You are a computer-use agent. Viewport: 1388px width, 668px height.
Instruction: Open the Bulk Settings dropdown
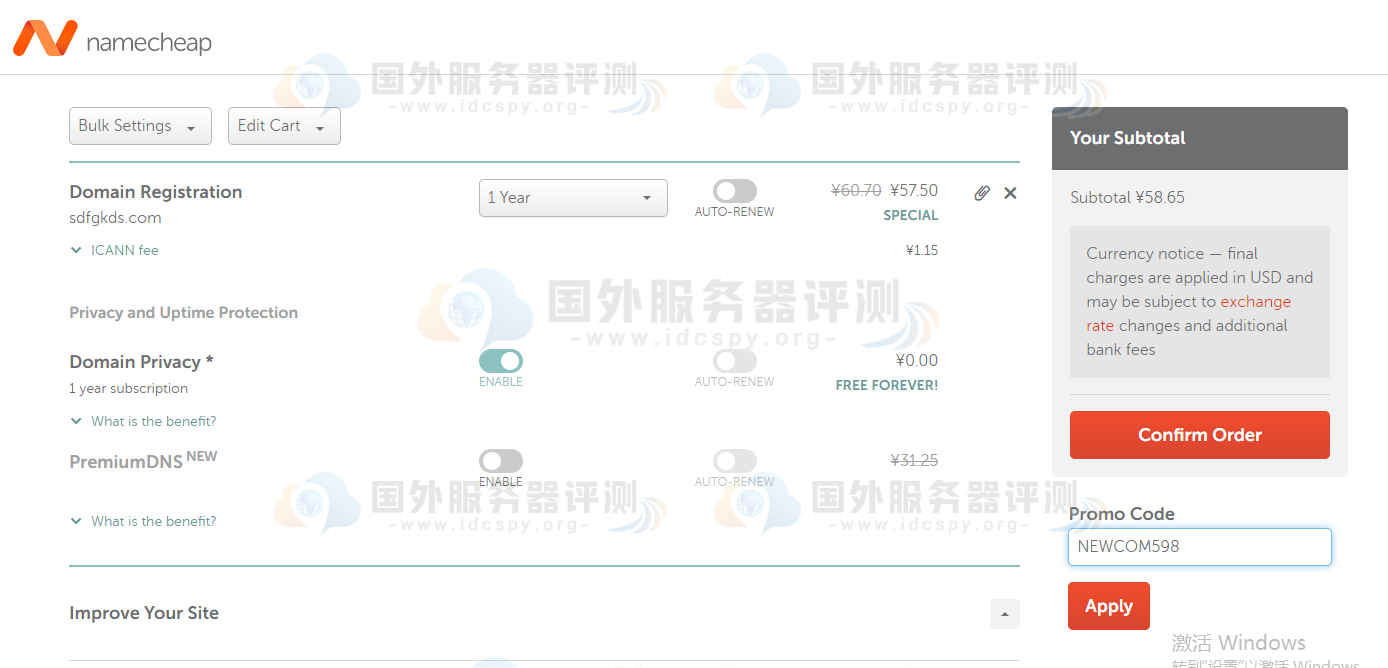click(140, 126)
